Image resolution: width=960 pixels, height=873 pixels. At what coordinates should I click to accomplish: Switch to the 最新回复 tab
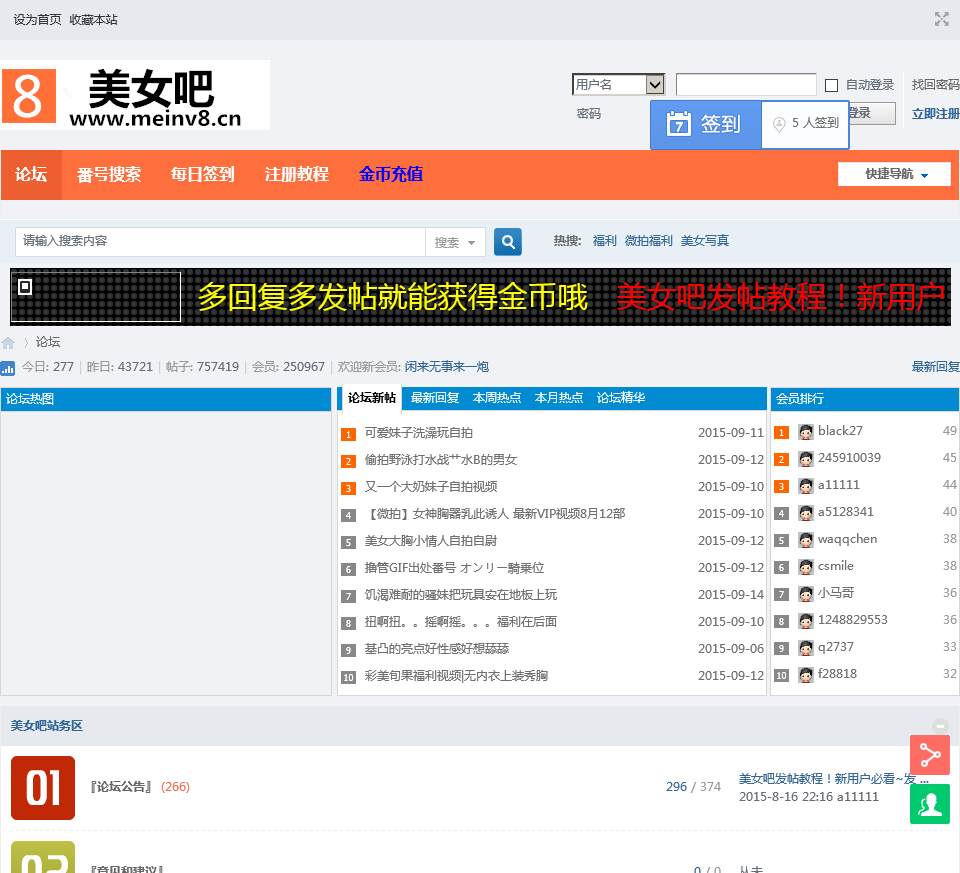click(x=435, y=398)
